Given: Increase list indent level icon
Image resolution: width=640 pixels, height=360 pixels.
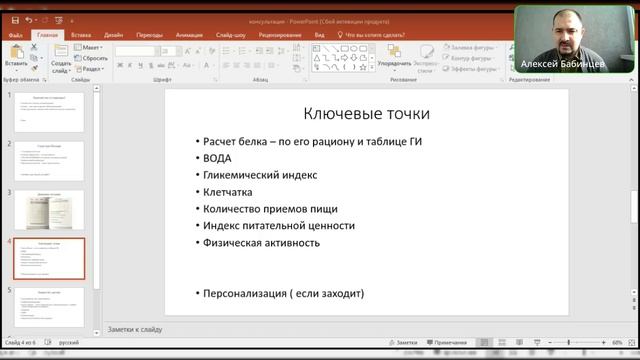Looking at the screenshot, I should (269, 51).
